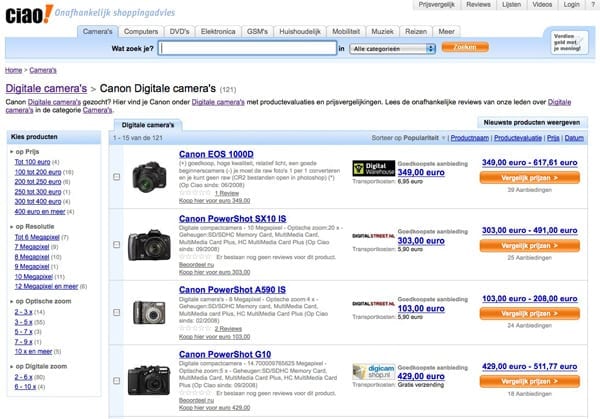600x419 pixels.
Task: Sort results by Datum
Action: [x=574, y=138]
